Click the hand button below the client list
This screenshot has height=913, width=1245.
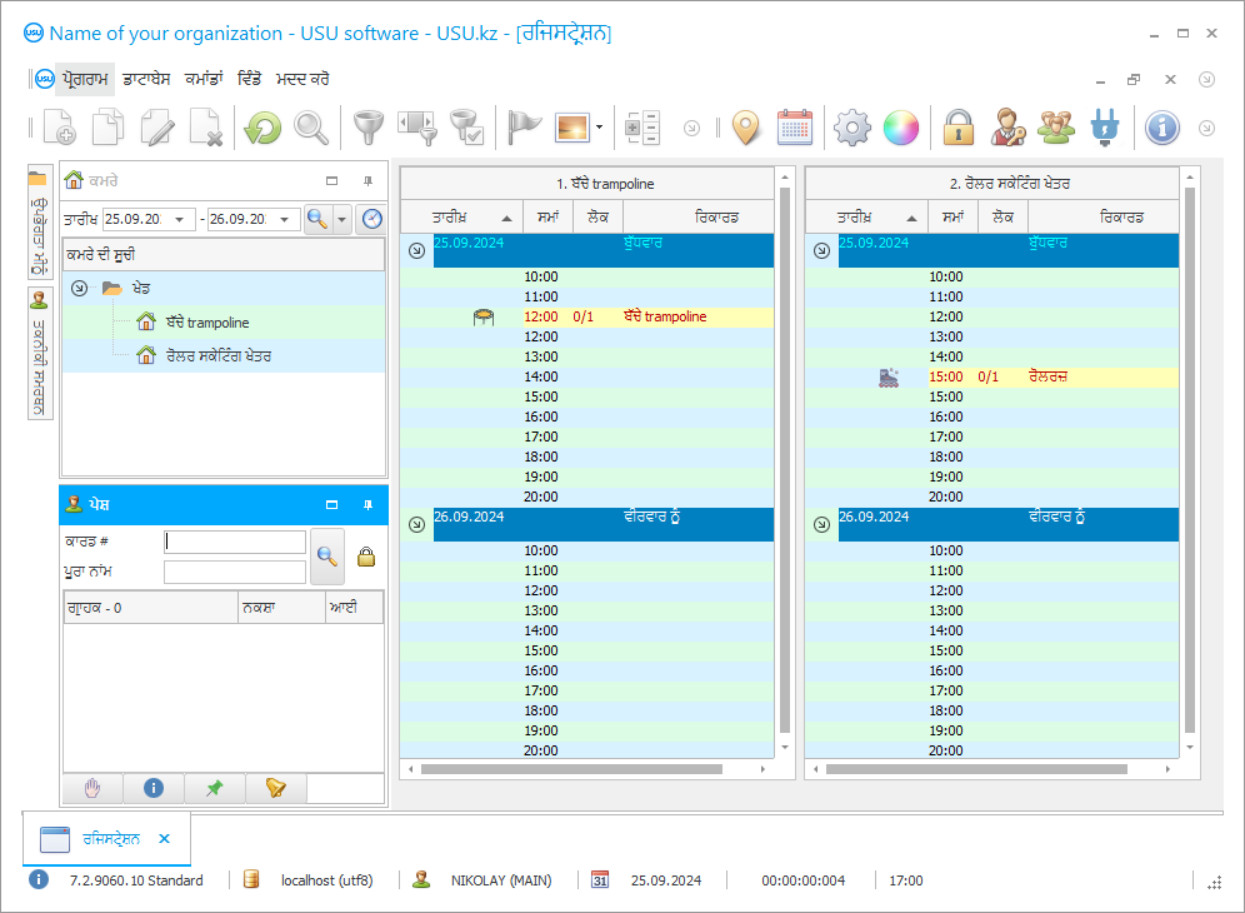click(x=93, y=789)
